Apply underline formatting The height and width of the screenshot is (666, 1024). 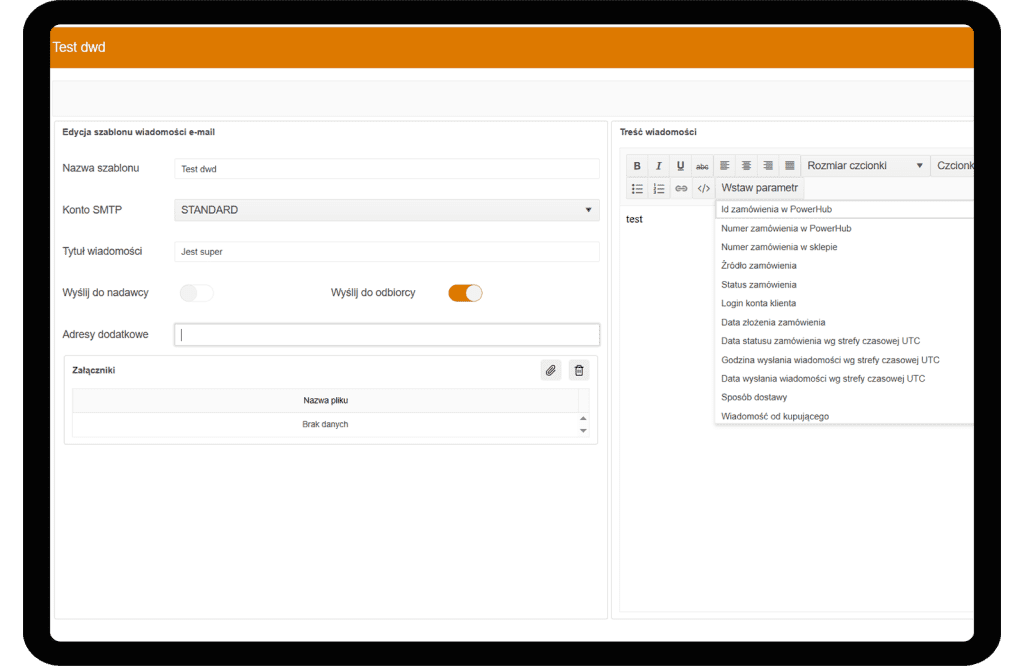click(680, 166)
